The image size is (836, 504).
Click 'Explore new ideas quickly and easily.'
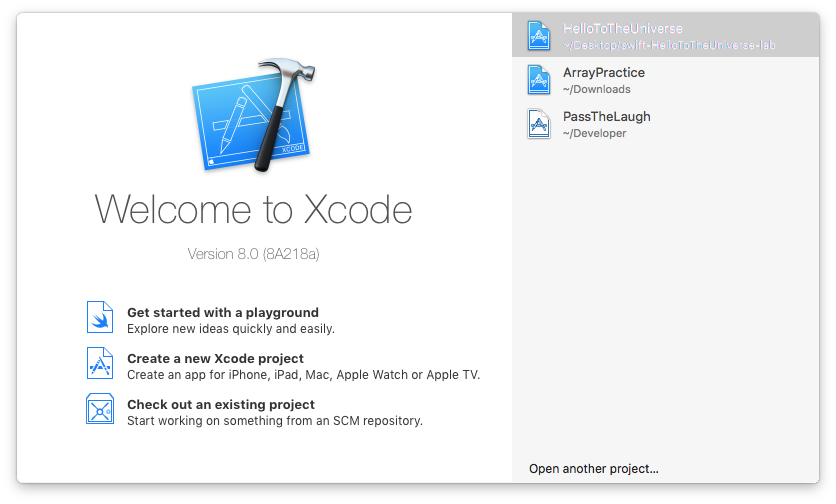(x=231, y=329)
